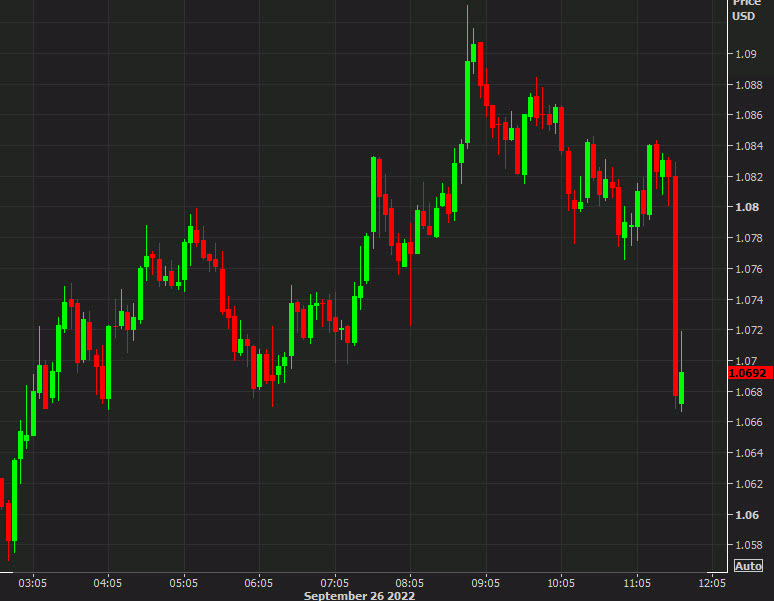The image size is (774, 601).
Task: Click the 10:05 time axis label
Action: 561,583
